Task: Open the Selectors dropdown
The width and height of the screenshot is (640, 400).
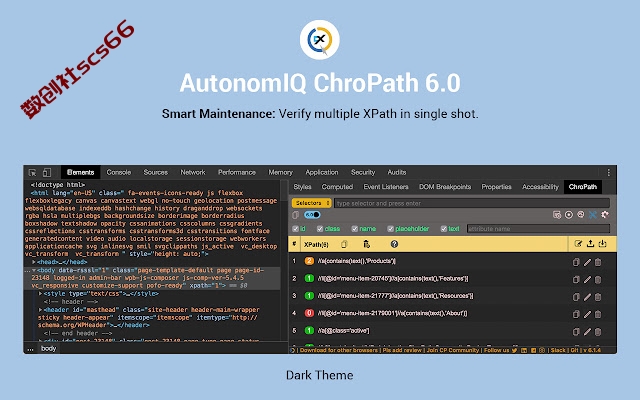Action: coord(311,203)
